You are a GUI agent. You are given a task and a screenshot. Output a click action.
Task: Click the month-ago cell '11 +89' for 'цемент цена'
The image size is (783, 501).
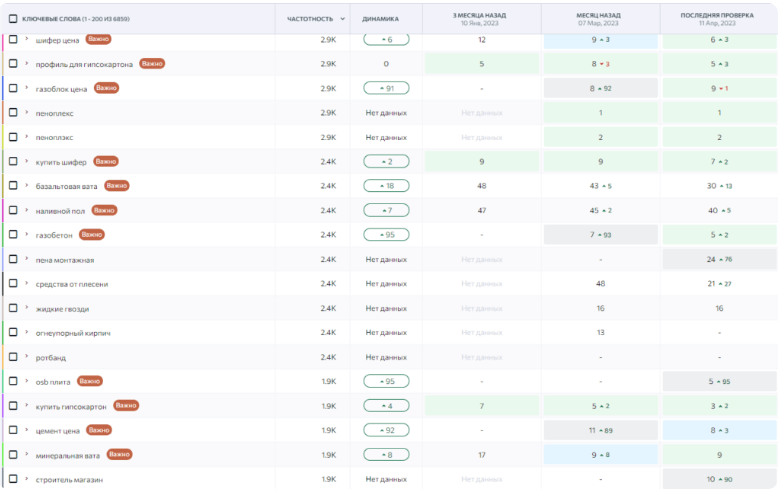[601, 430]
